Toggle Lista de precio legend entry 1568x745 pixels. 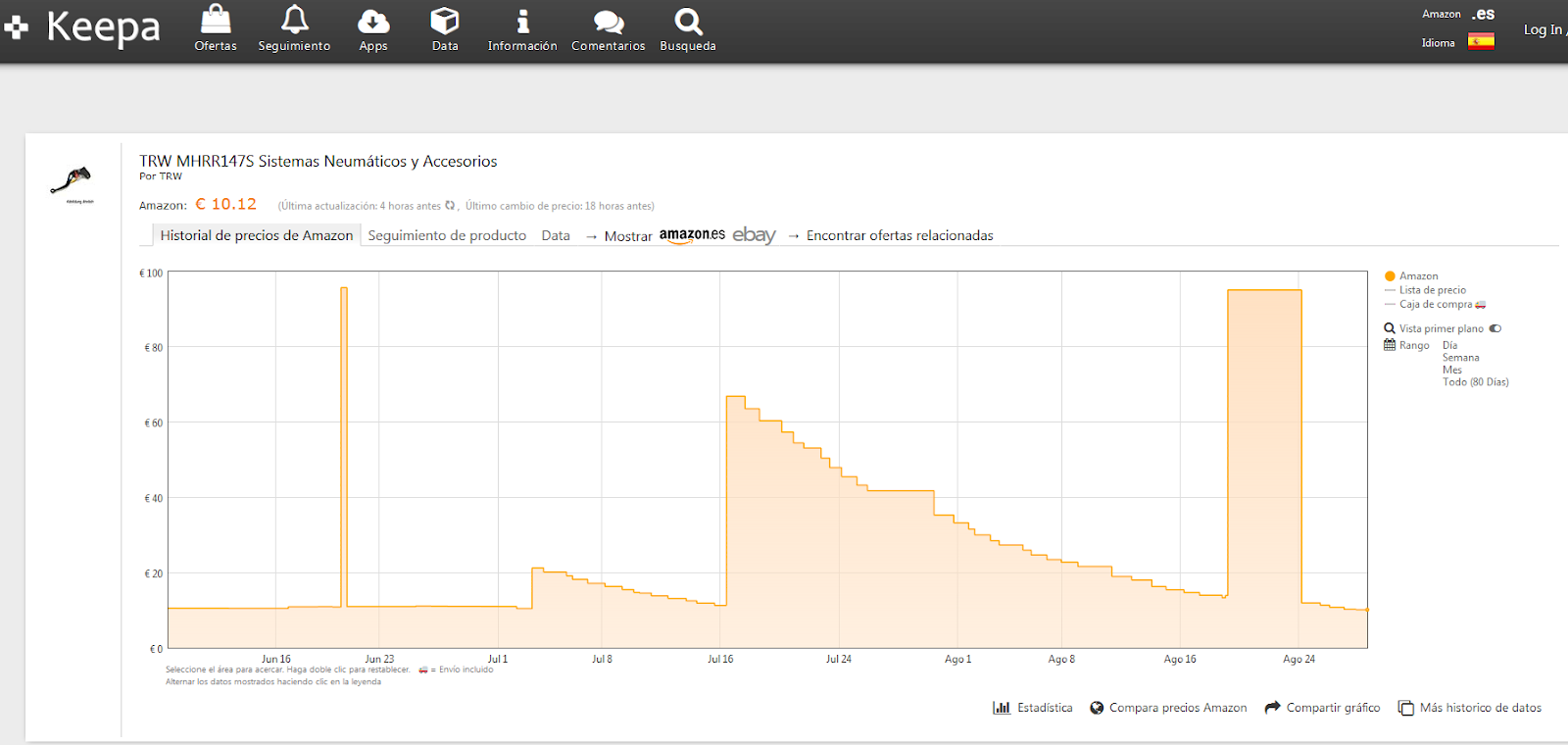1433,290
